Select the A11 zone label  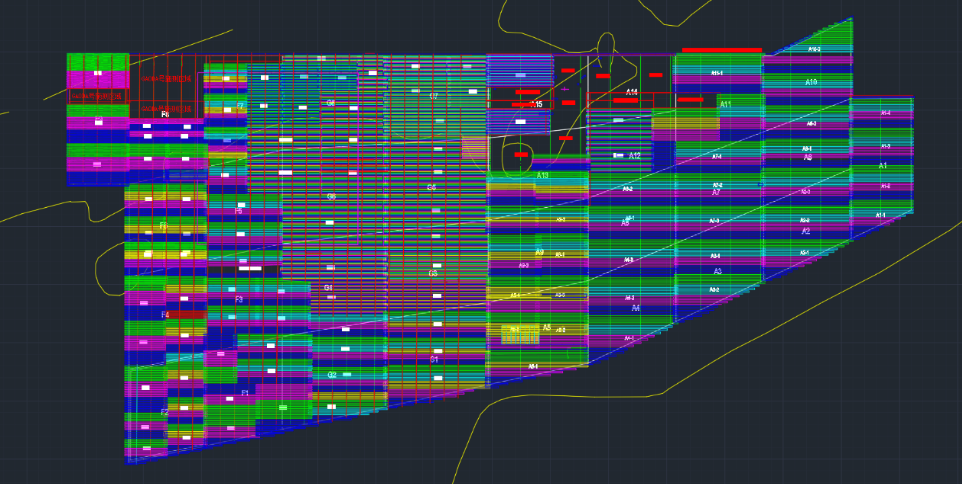coord(726,104)
